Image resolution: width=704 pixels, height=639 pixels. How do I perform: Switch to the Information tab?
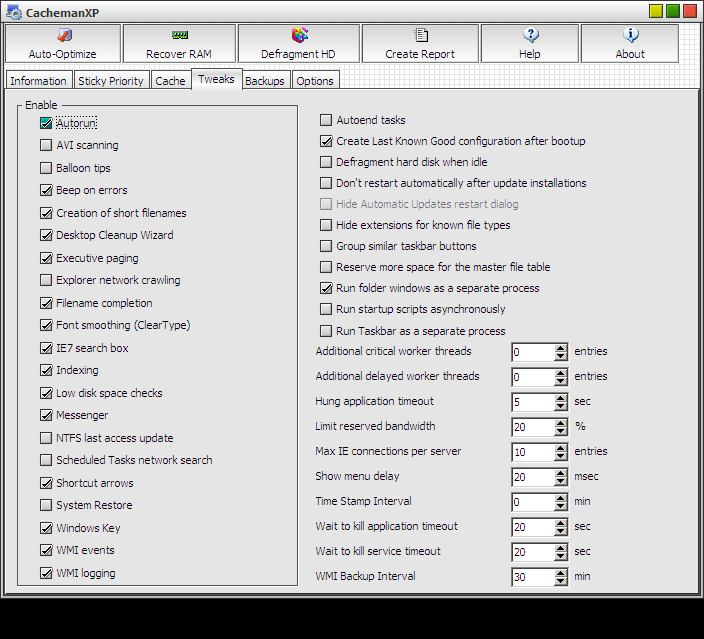pos(38,81)
